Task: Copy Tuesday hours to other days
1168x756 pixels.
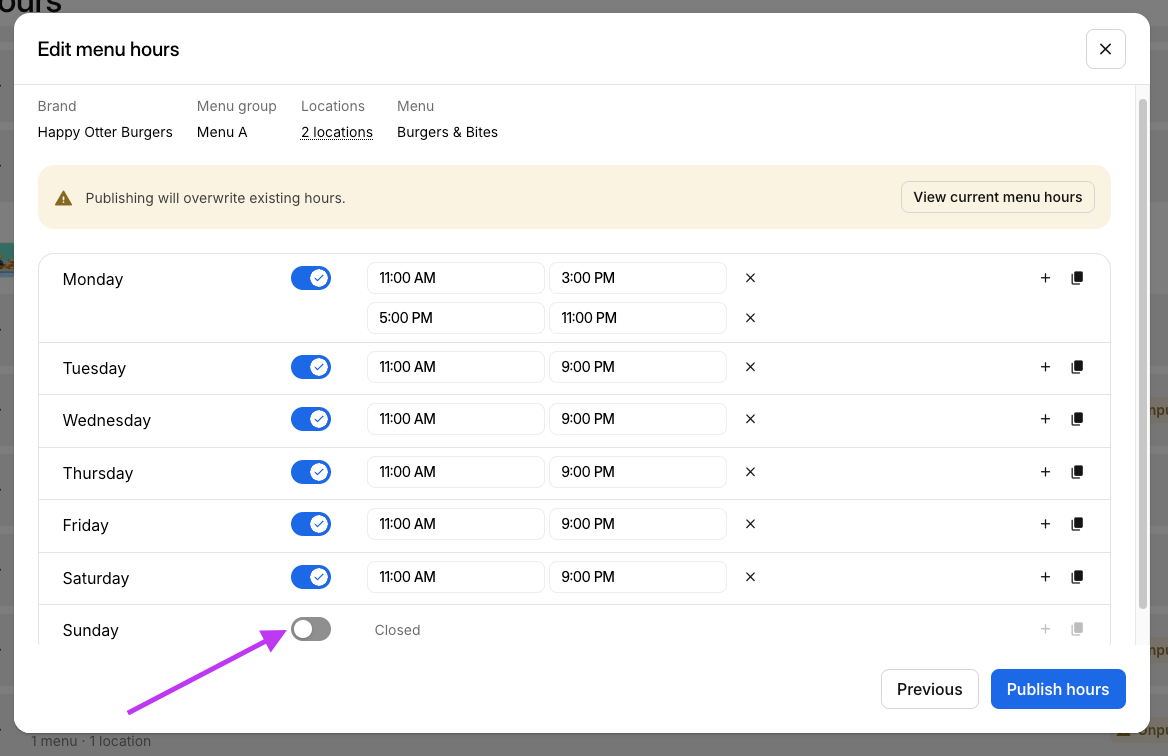Action: (x=1077, y=367)
